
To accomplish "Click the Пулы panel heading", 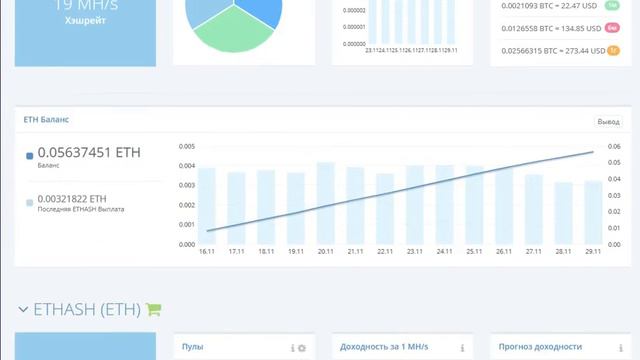I will click(193, 347).
